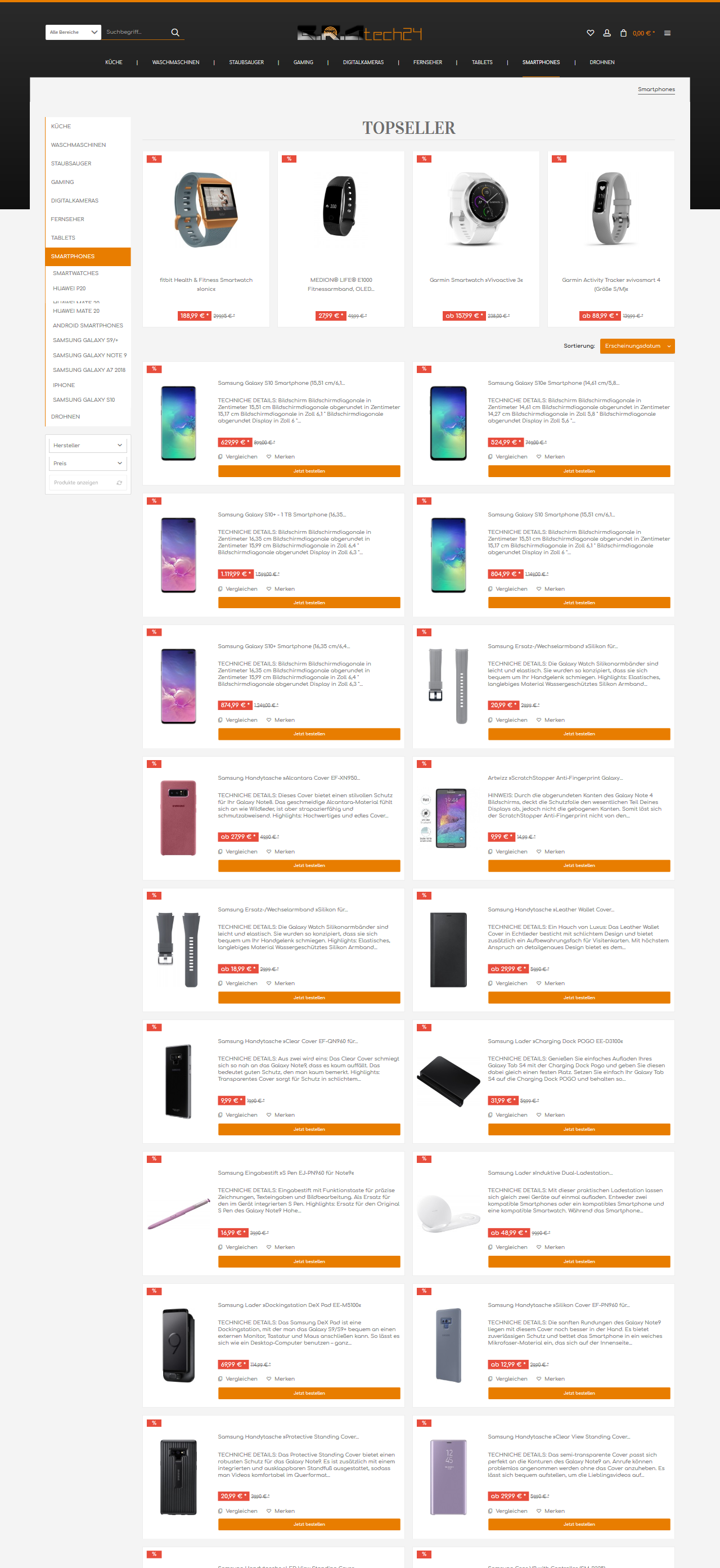This screenshot has width=720, height=1568.
Task: Select FERNSEHER in the top navigation
Action: pyautogui.click(x=428, y=62)
